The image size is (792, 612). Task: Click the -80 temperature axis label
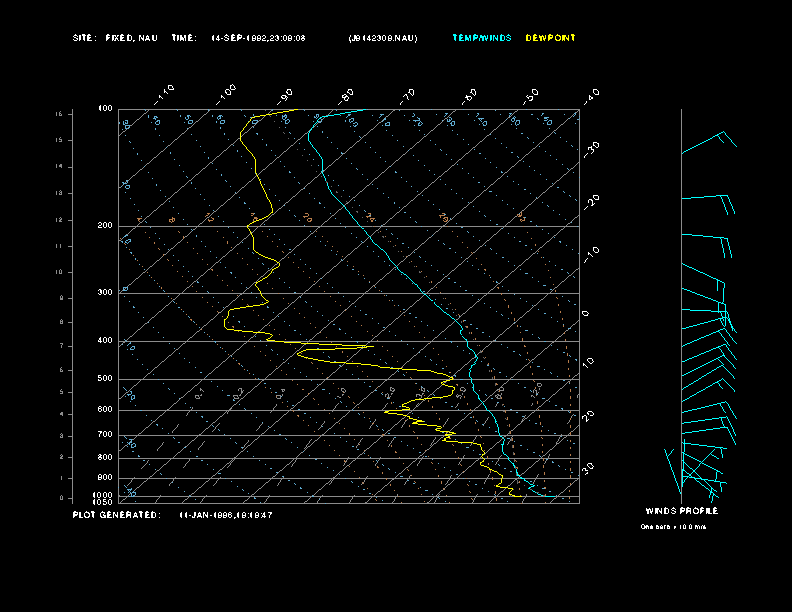347,95
